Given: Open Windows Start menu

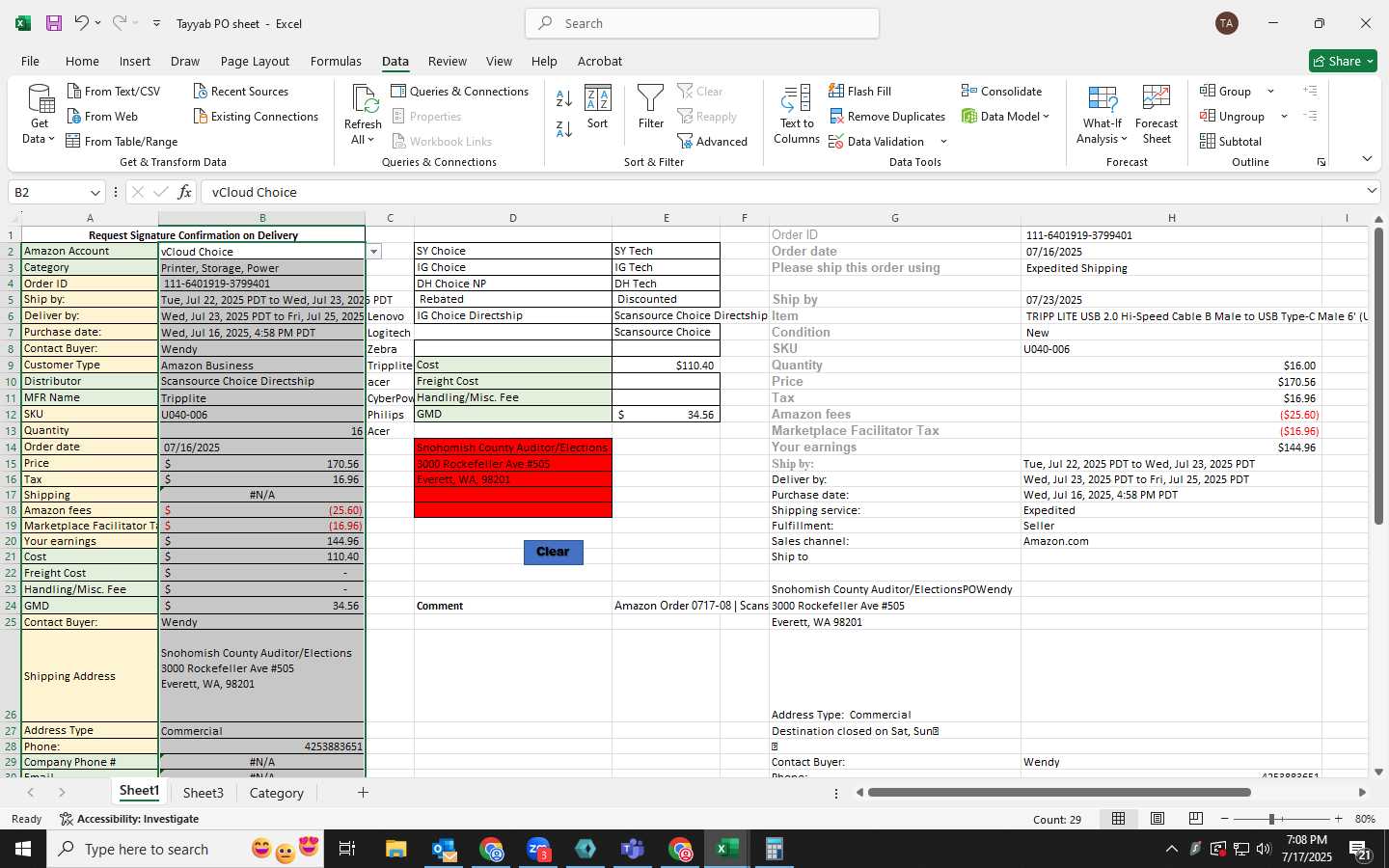Looking at the screenshot, I should click(22, 849).
